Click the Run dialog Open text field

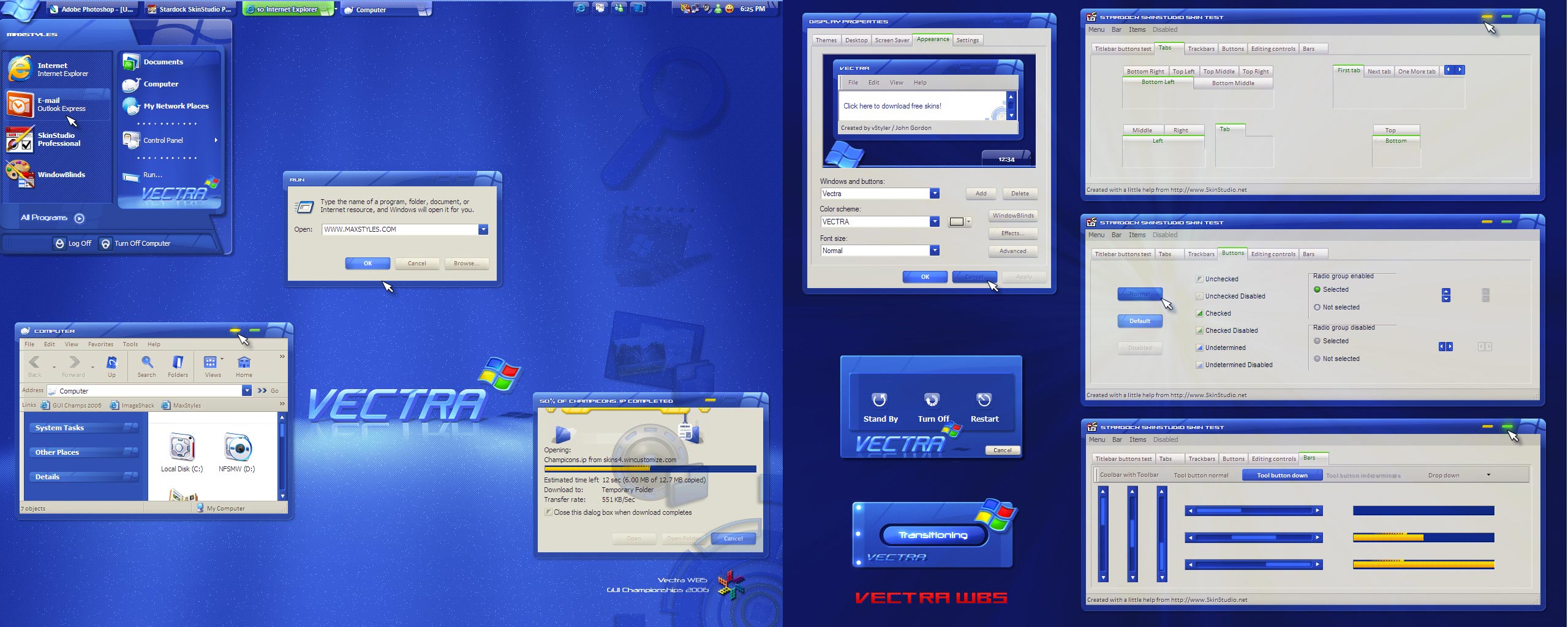[400, 229]
